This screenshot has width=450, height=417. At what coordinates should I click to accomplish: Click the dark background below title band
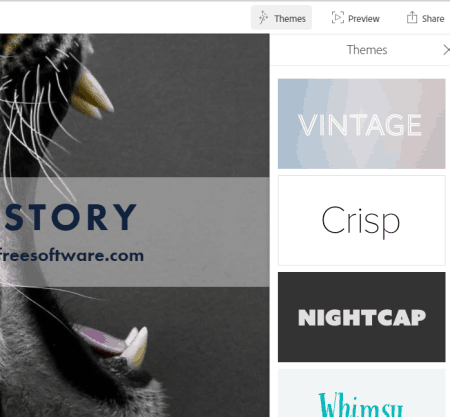pos(207,350)
